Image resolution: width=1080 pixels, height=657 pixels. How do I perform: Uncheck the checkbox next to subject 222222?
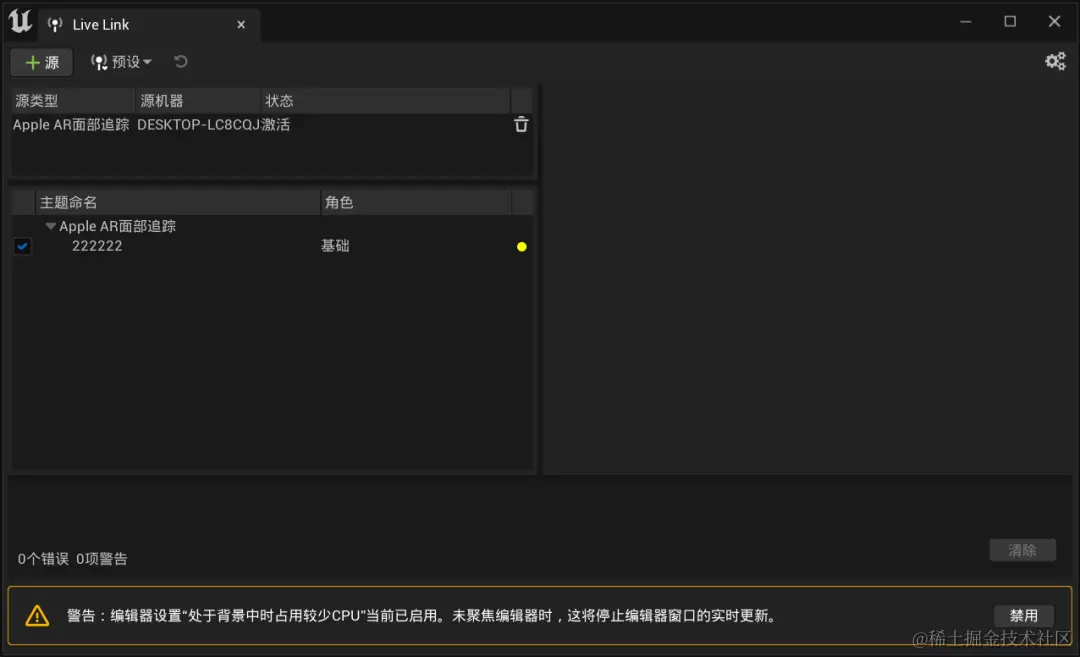23,246
